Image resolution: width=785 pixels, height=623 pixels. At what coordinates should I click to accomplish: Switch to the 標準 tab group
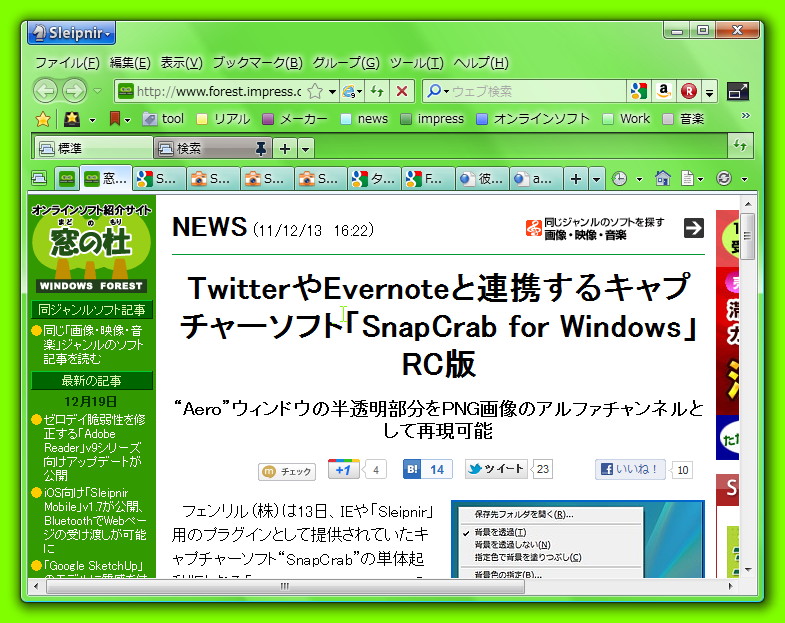point(94,148)
